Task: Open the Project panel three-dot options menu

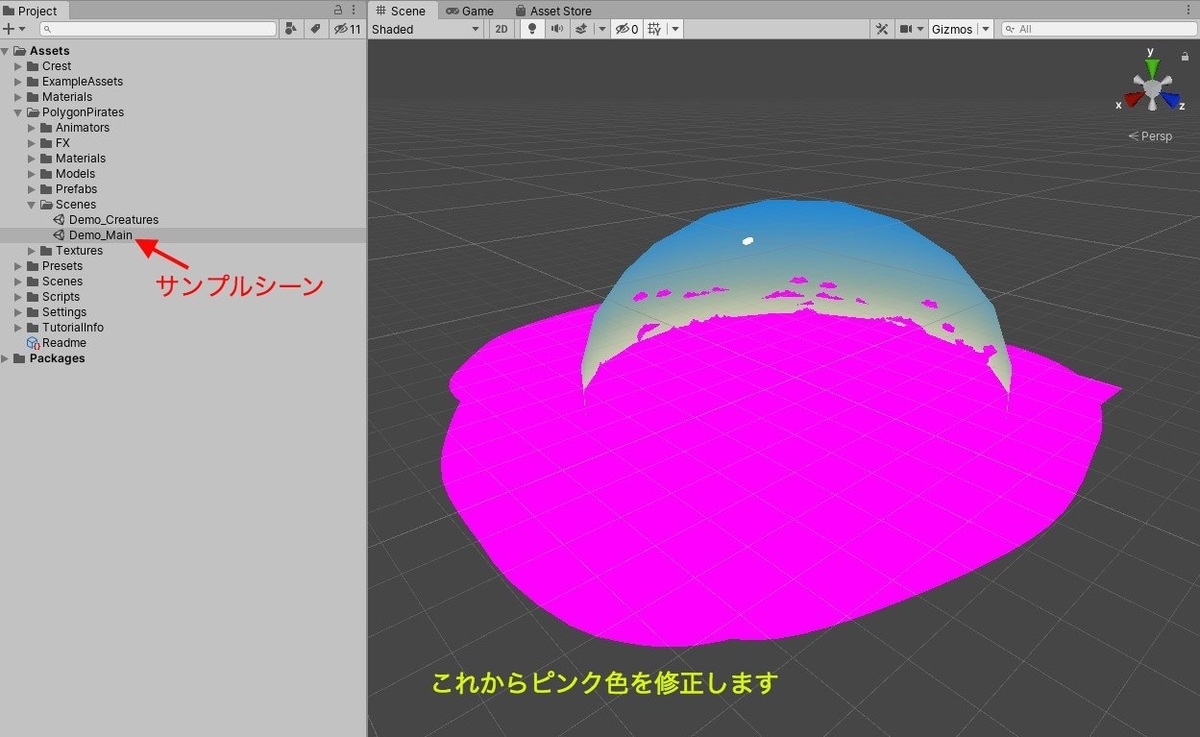Action: pos(354,10)
